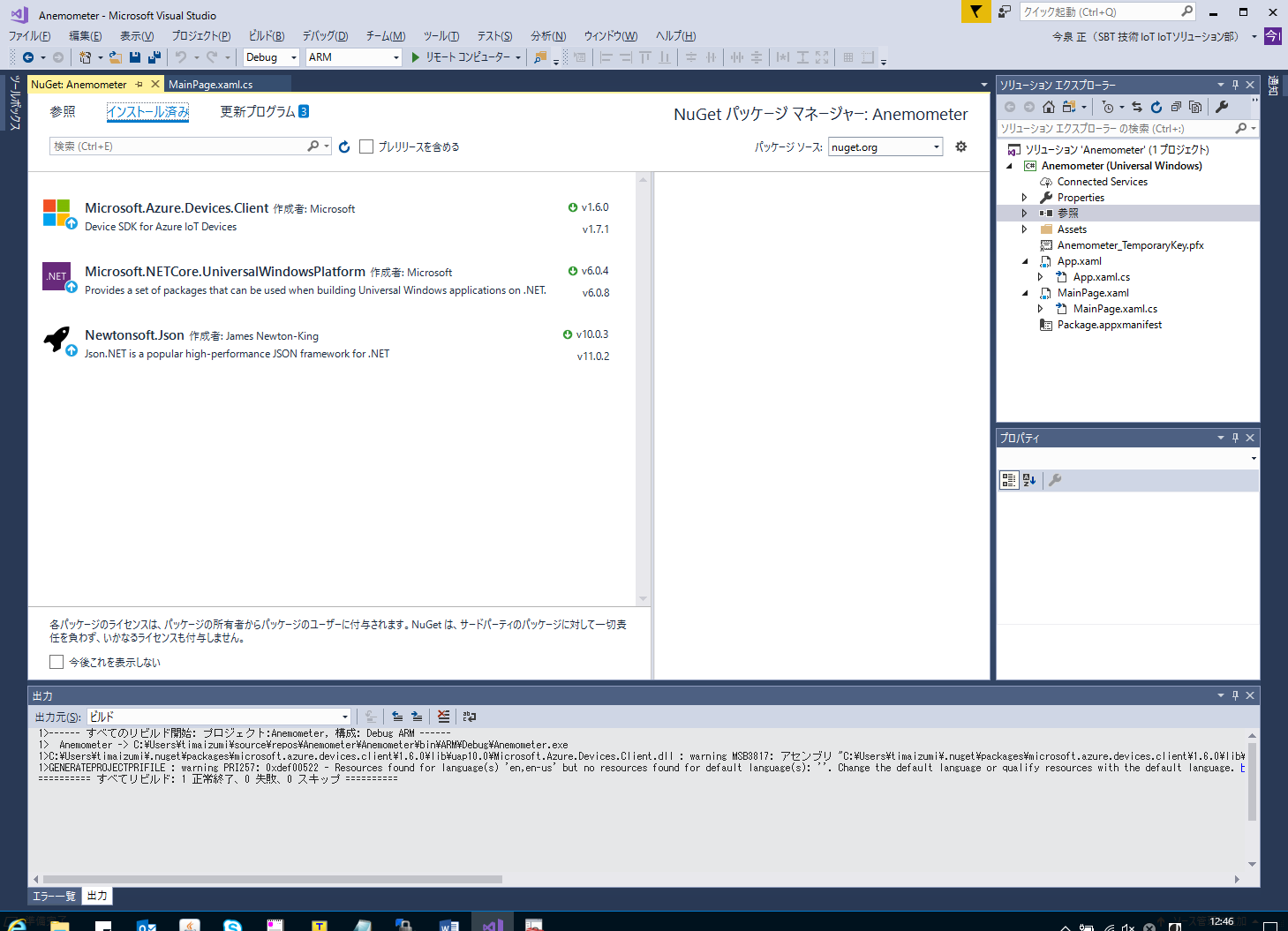The image size is (1288, 931).
Task: Toggle プレリリースを含める checkbox
Action: [366, 146]
